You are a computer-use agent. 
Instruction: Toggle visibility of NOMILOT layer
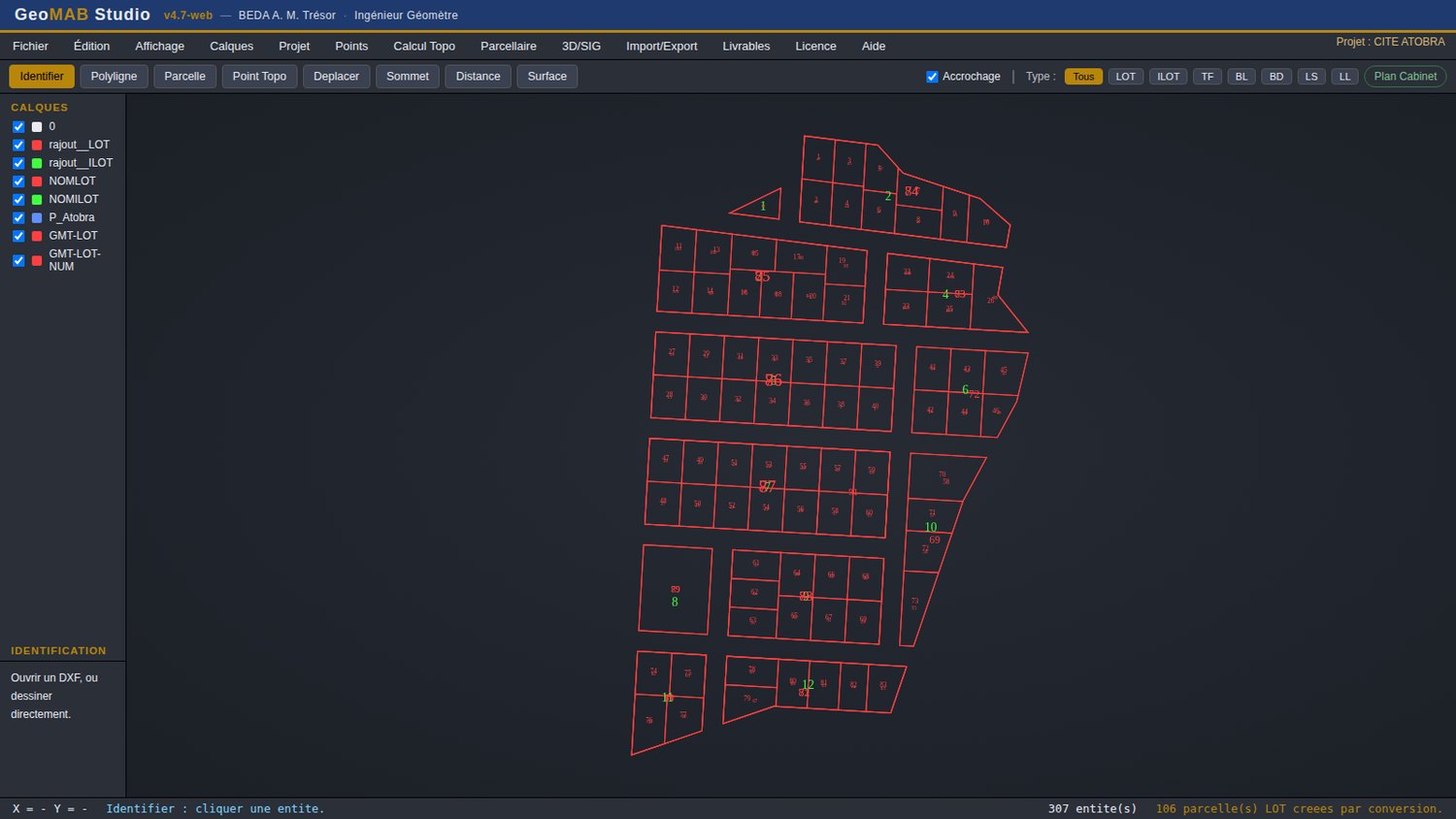18,200
